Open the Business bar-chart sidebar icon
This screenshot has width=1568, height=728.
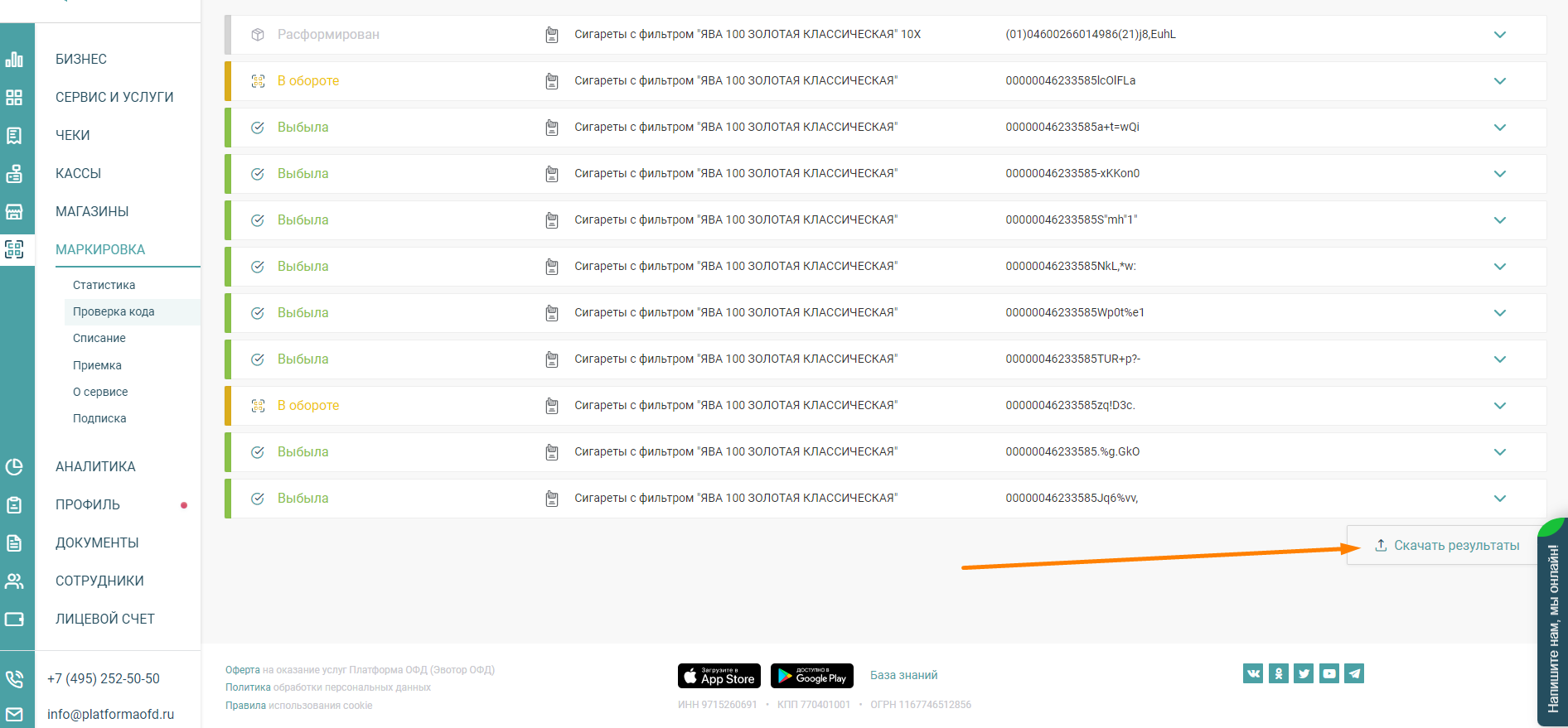point(14,60)
